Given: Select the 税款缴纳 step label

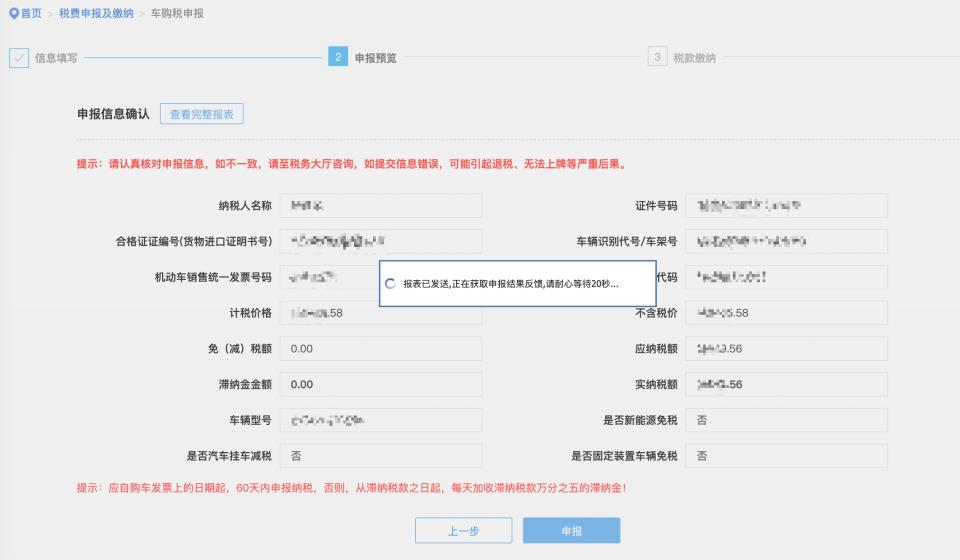Looking at the screenshot, I should [694, 58].
